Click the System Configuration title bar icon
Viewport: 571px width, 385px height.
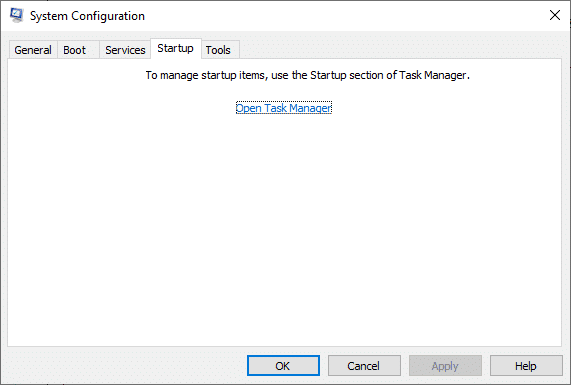click(x=16, y=15)
